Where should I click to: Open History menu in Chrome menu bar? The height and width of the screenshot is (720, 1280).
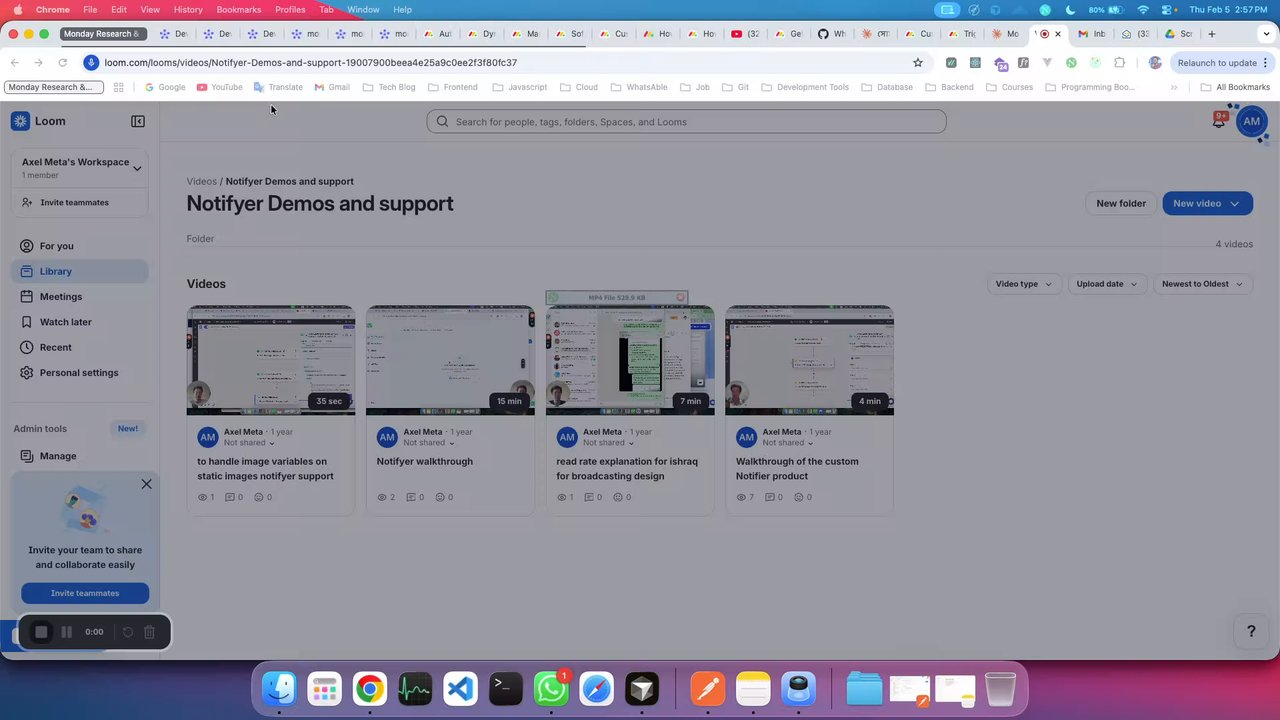(188, 9)
